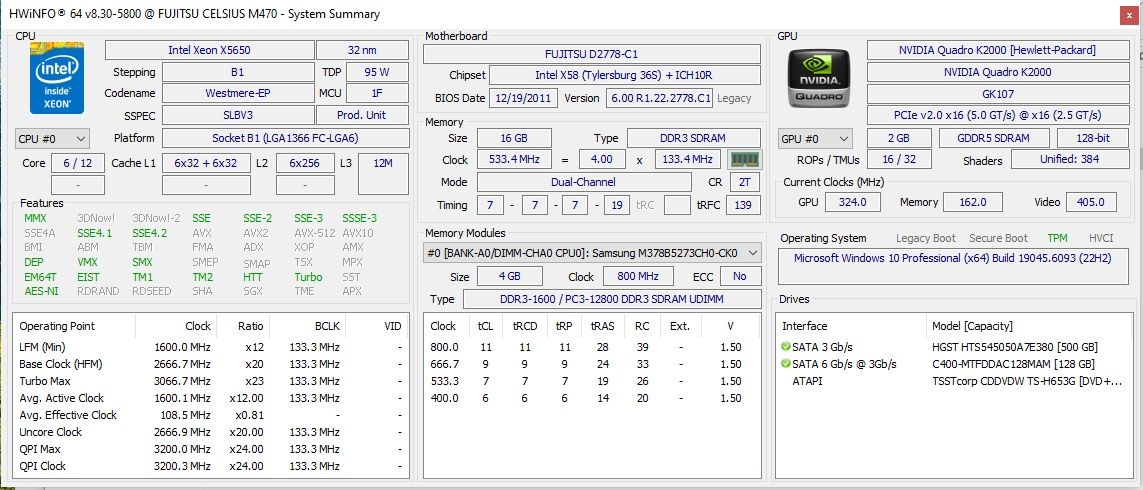Click the SSPEC value SLBV3

pyautogui.click(x=238, y=115)
